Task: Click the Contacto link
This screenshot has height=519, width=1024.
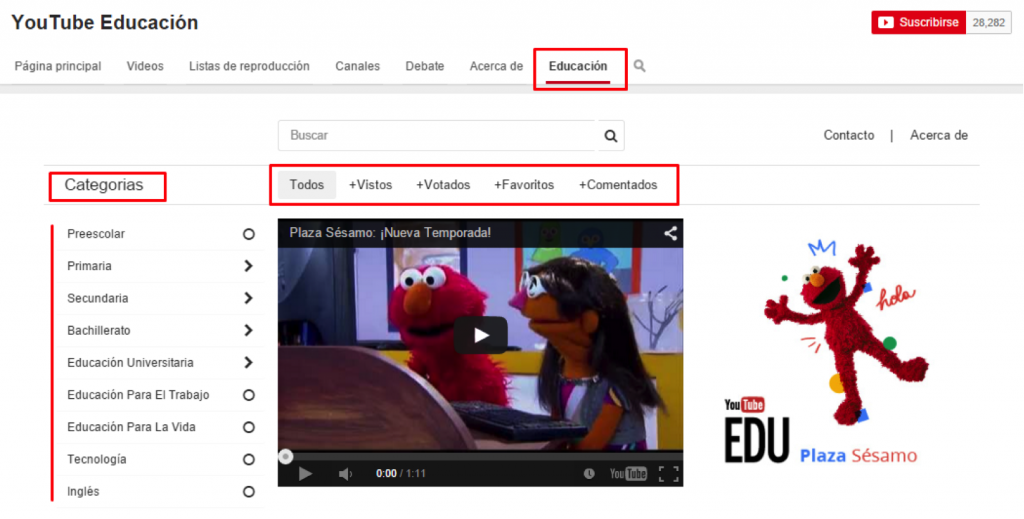Action: (848, 135)
